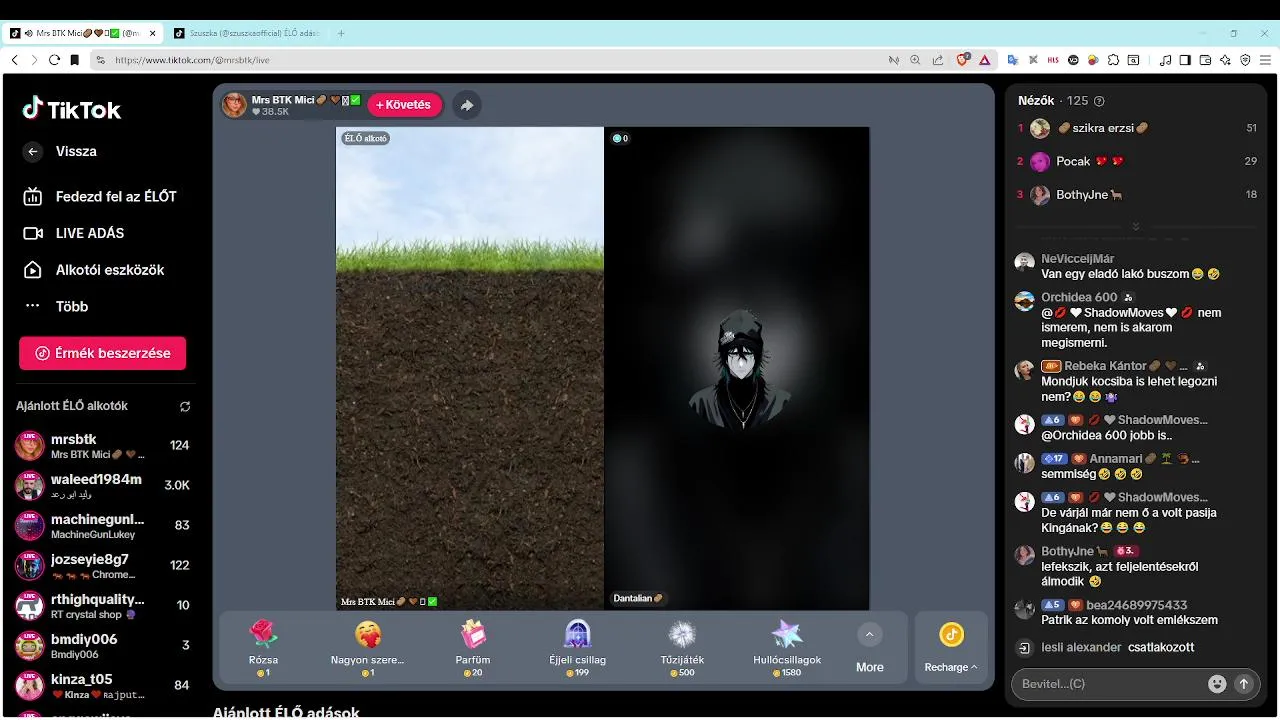1280x720 pixels.
Task: Expand More gifts
Action: (x=870, y=648)
